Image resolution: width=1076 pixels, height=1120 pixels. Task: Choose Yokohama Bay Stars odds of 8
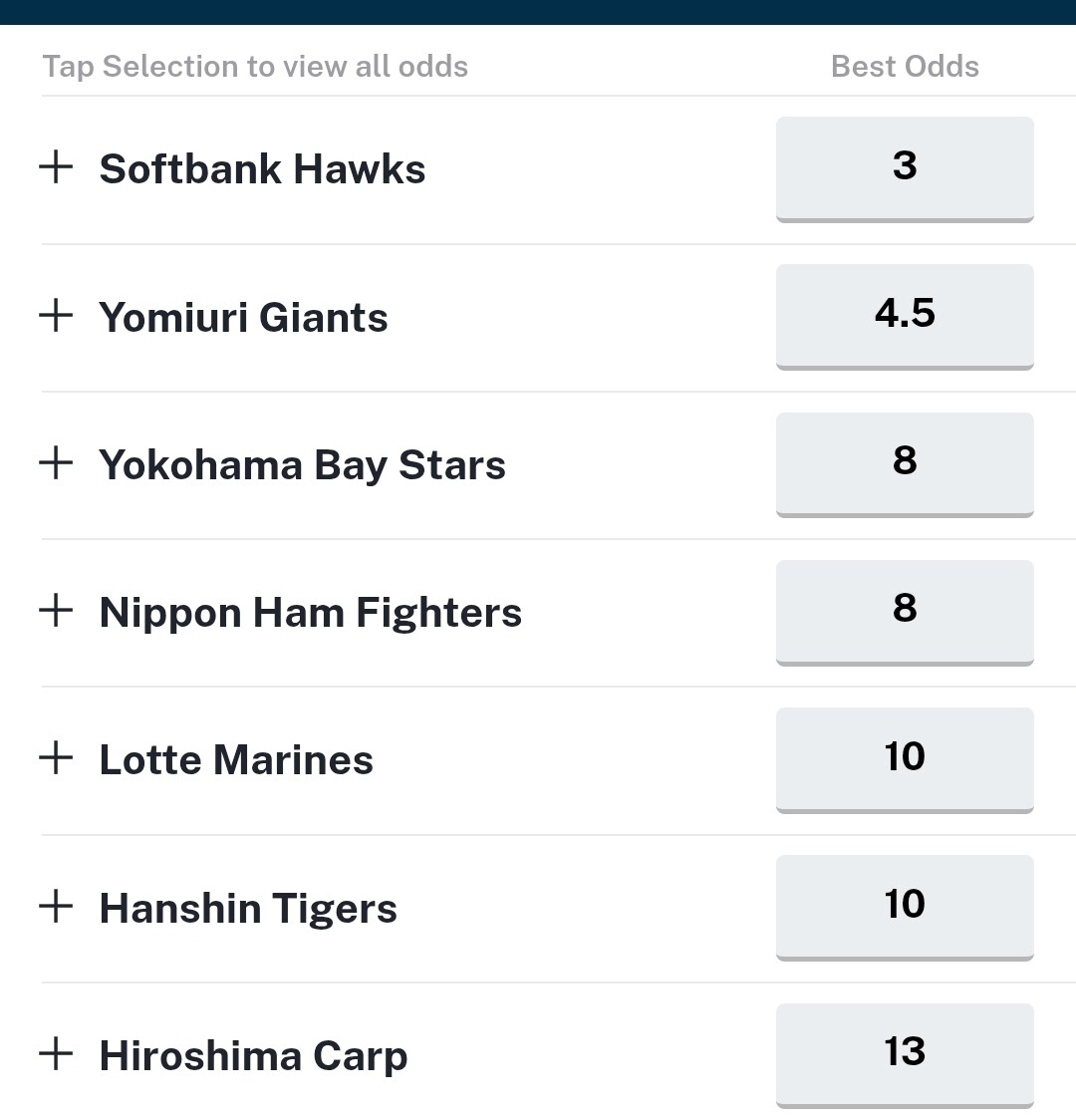coord(904,462)
